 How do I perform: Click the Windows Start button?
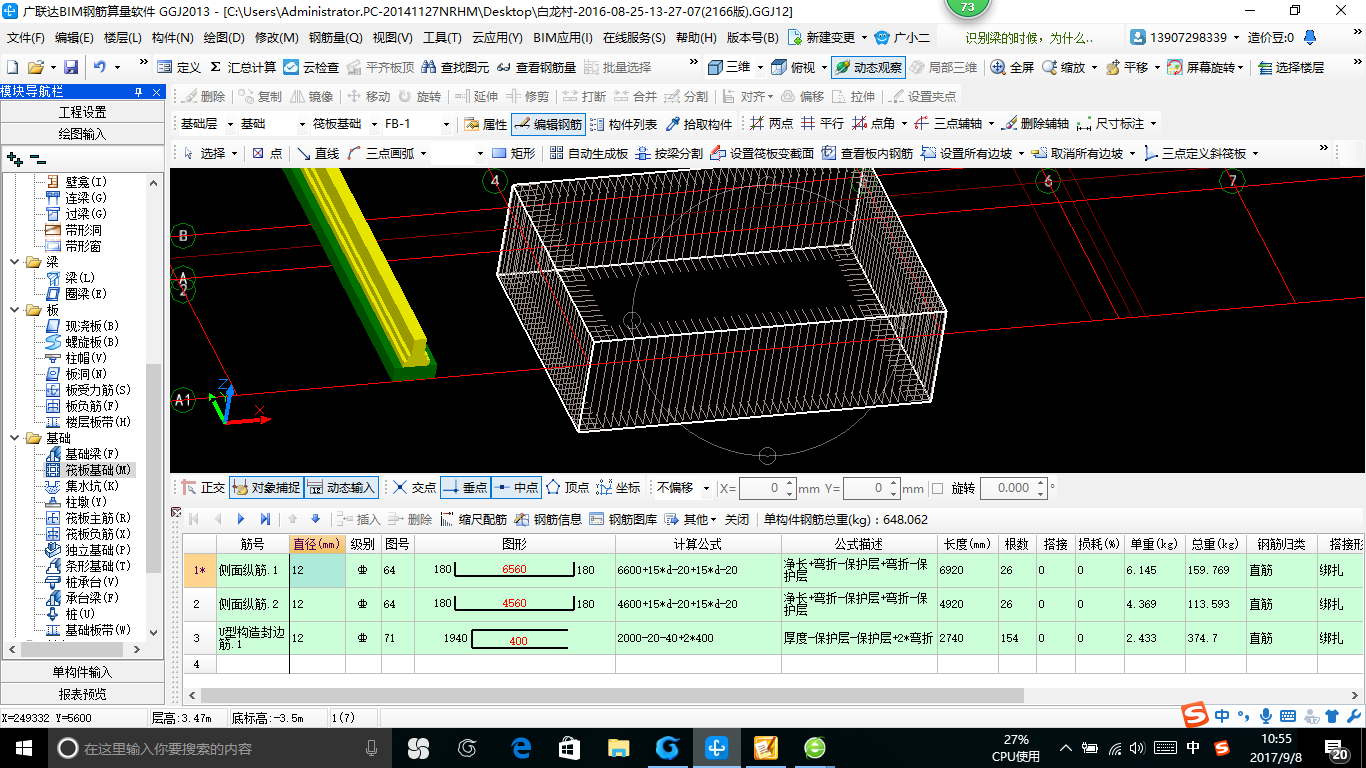[x=22, y=748]
